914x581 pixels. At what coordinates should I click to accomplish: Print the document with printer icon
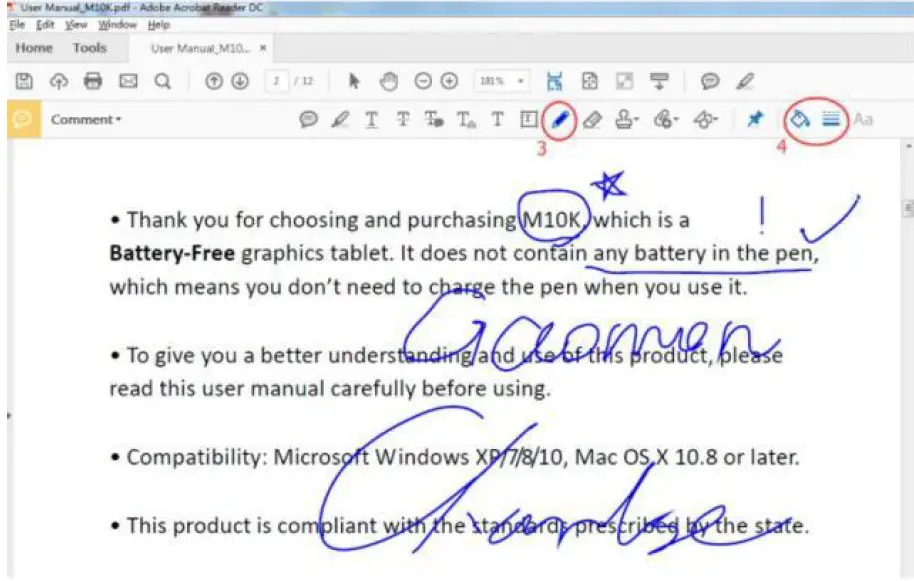(x=93, y=80)
